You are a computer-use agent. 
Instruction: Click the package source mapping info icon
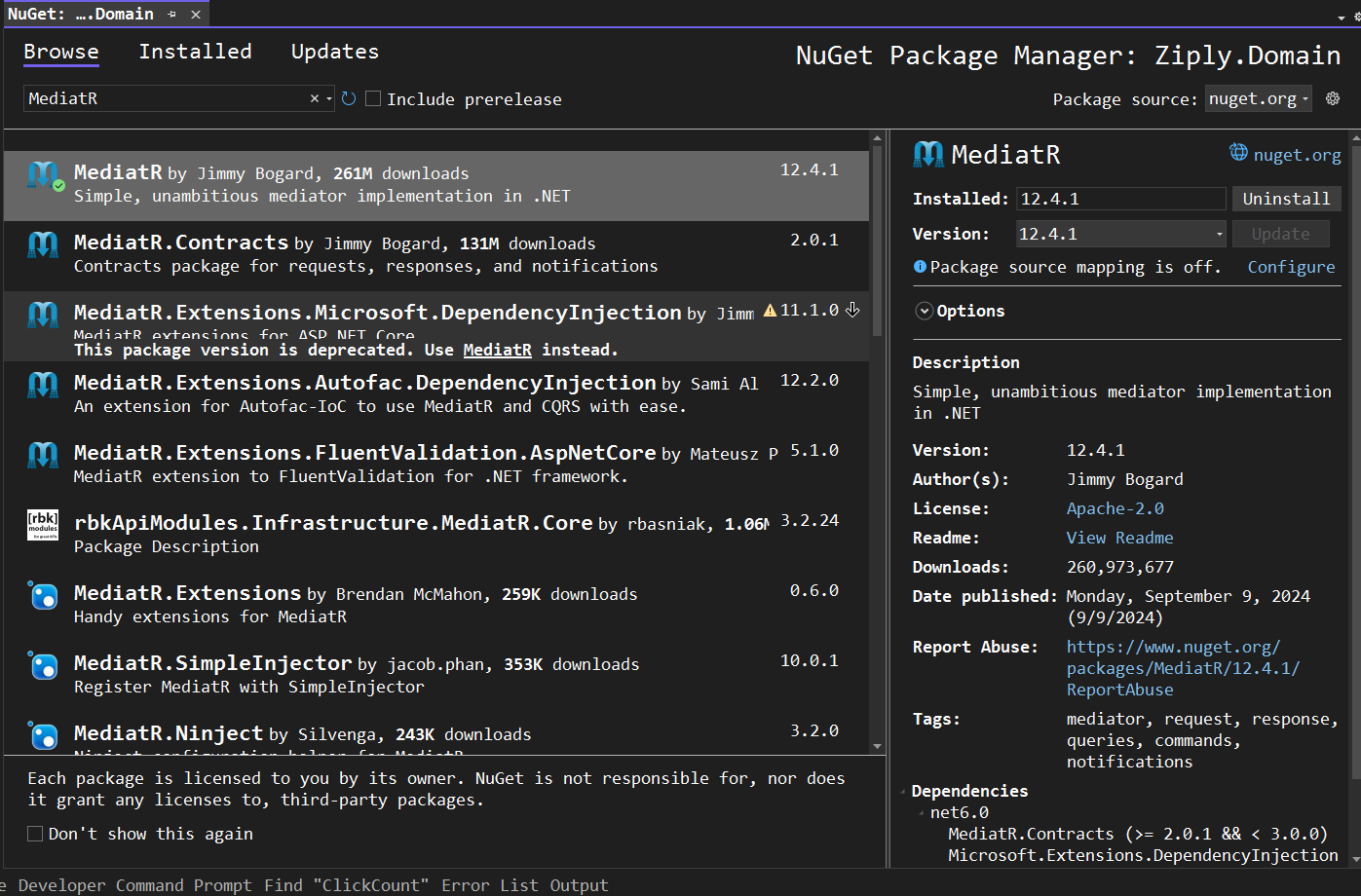pos(920,266)
